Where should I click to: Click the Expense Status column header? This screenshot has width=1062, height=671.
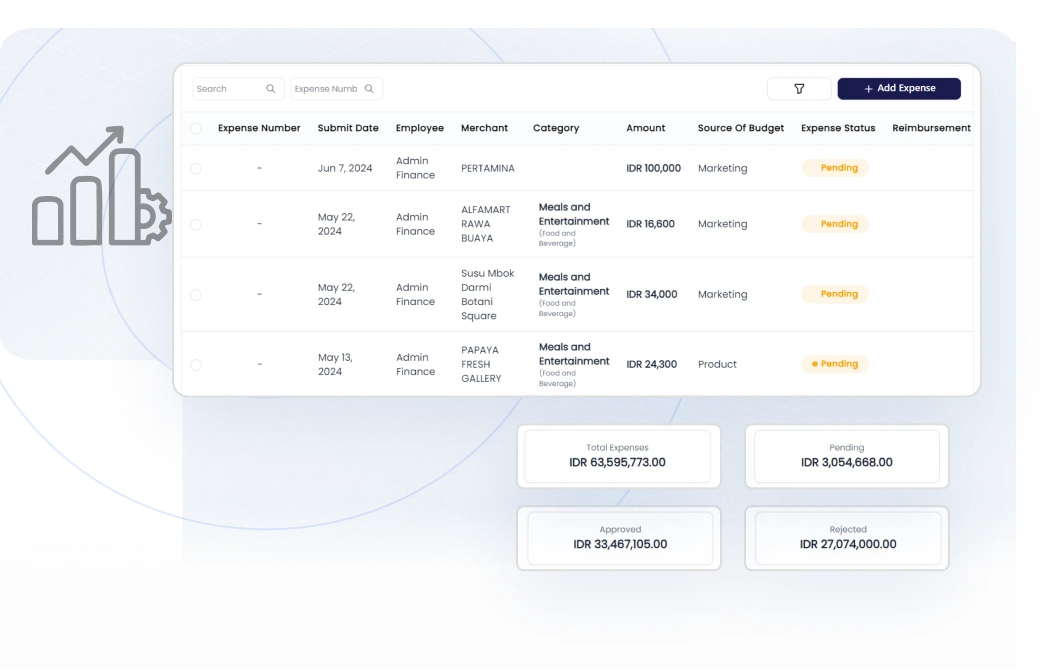click(x=838, y=128)
